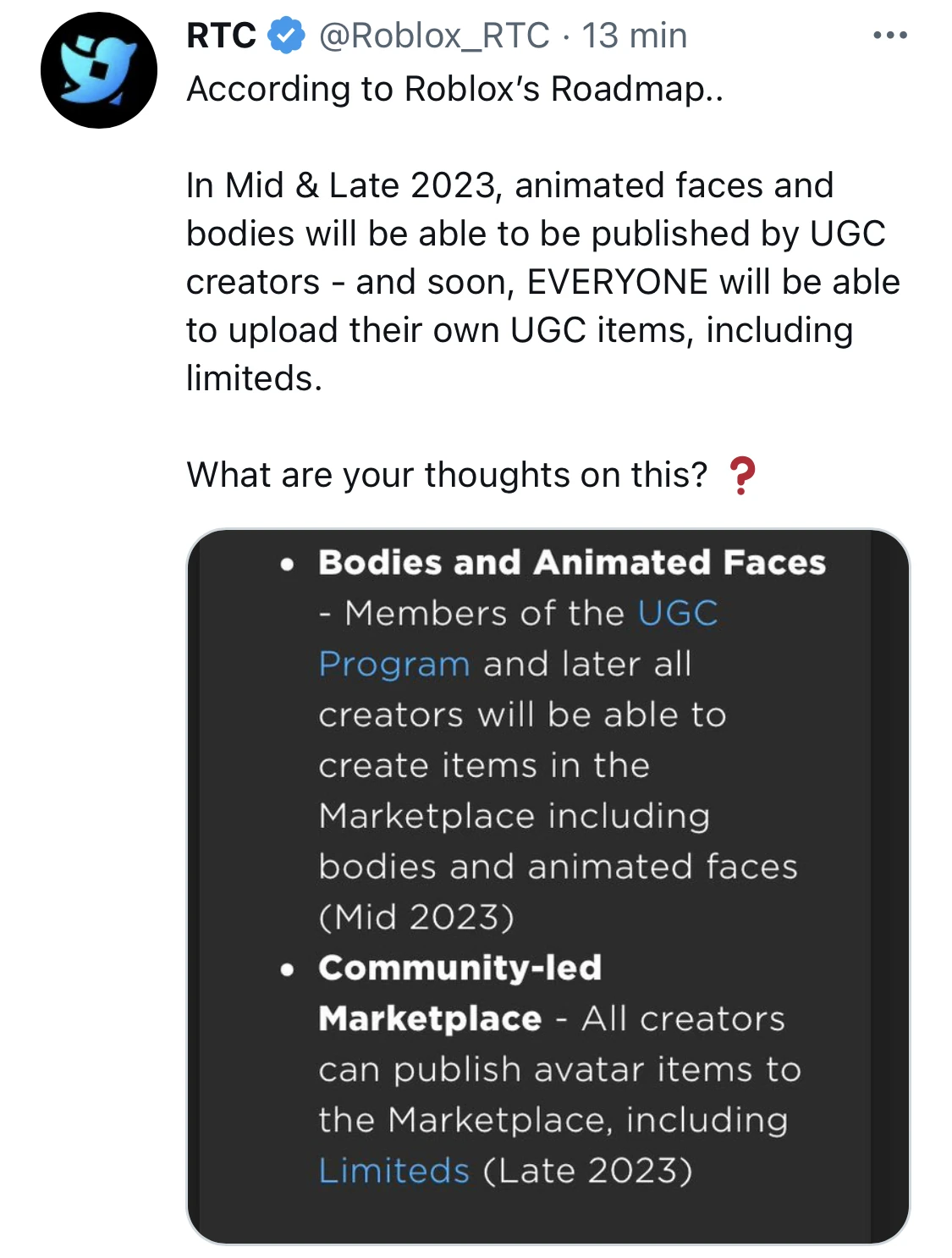Click the What are your thoughts text
The width and height of the screenshot is (952, 1258).
click(x=446, y=475)
